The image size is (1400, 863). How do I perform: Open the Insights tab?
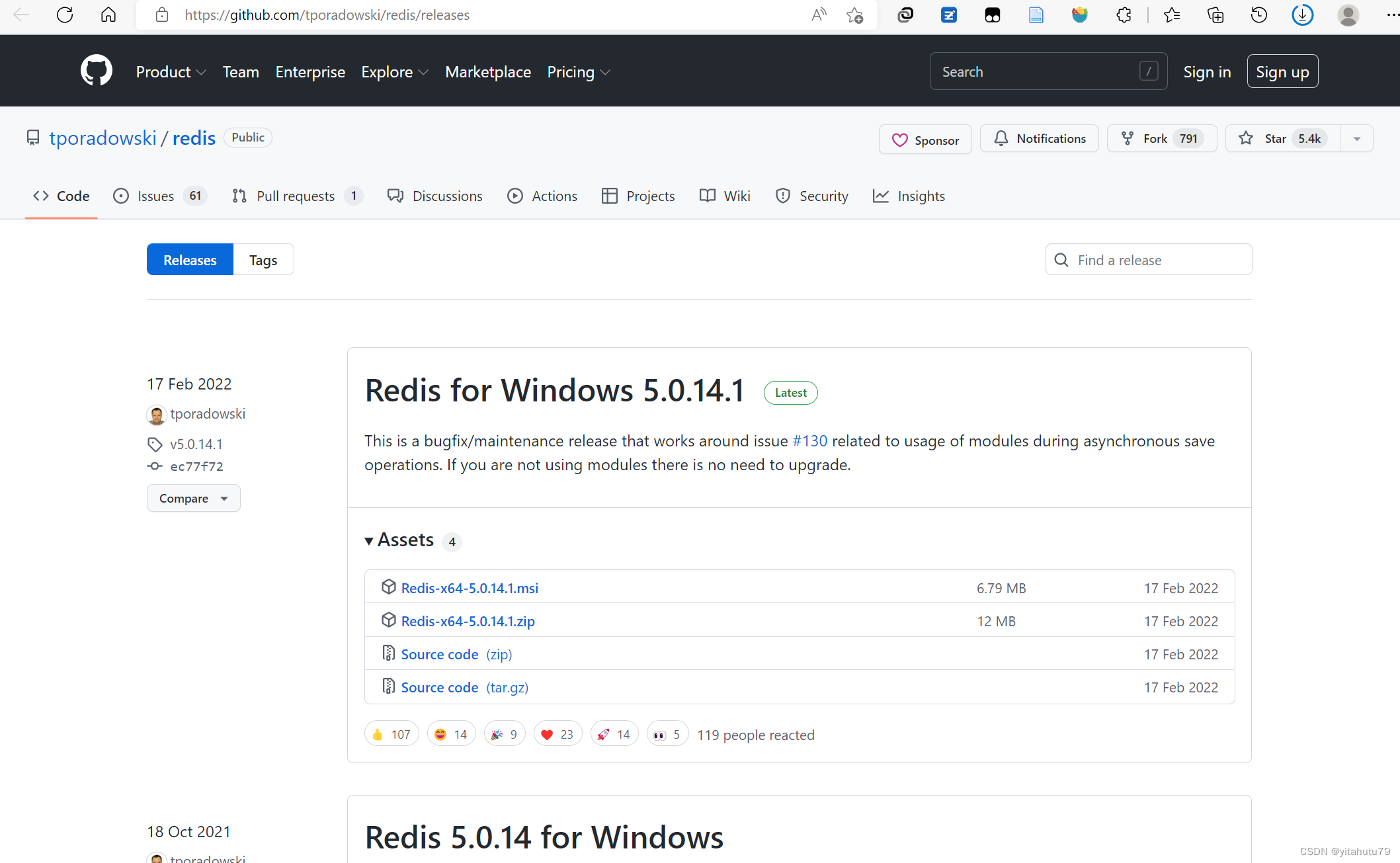[x=909, y=196]
